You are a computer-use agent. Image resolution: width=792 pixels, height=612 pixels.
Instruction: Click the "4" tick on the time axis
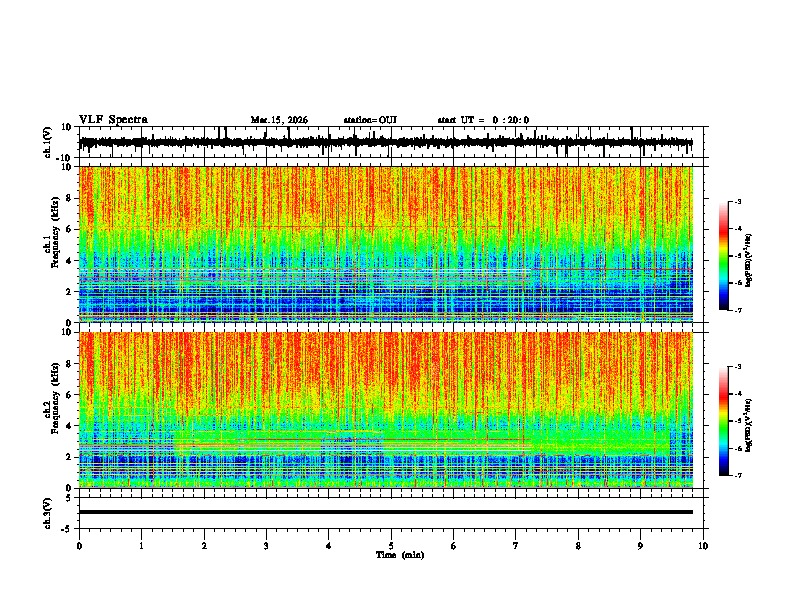tap(329, 546)
